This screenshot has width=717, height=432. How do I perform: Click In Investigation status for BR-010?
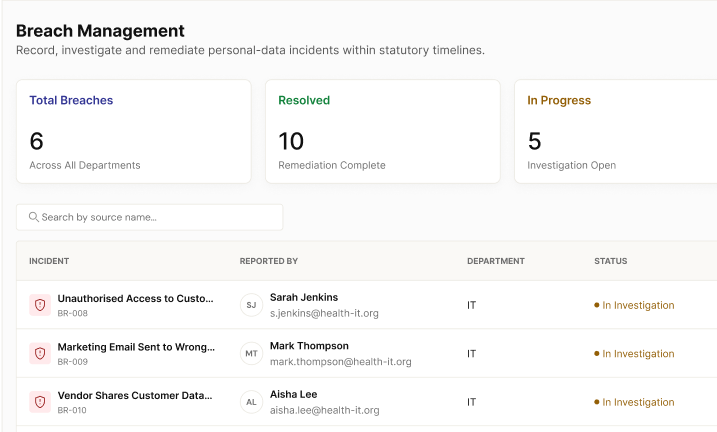(x=634, y=402)
